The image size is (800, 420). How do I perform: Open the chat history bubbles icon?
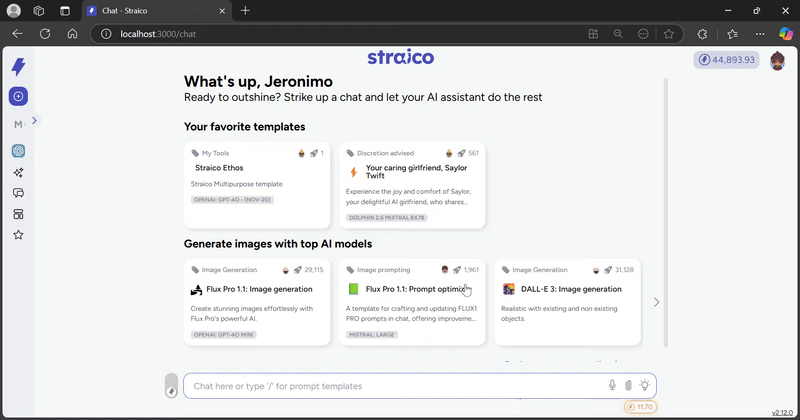(18, 193)
